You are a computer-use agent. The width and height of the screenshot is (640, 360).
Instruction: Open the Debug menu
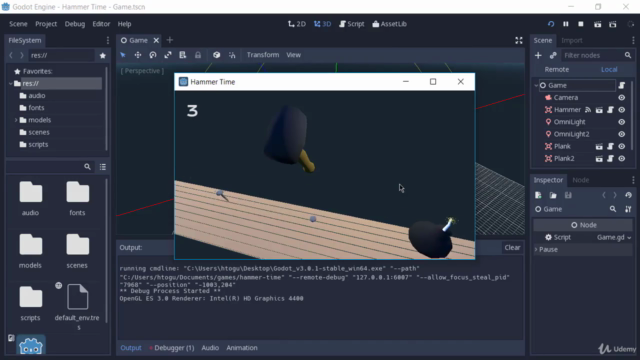[x=75, y=24]
